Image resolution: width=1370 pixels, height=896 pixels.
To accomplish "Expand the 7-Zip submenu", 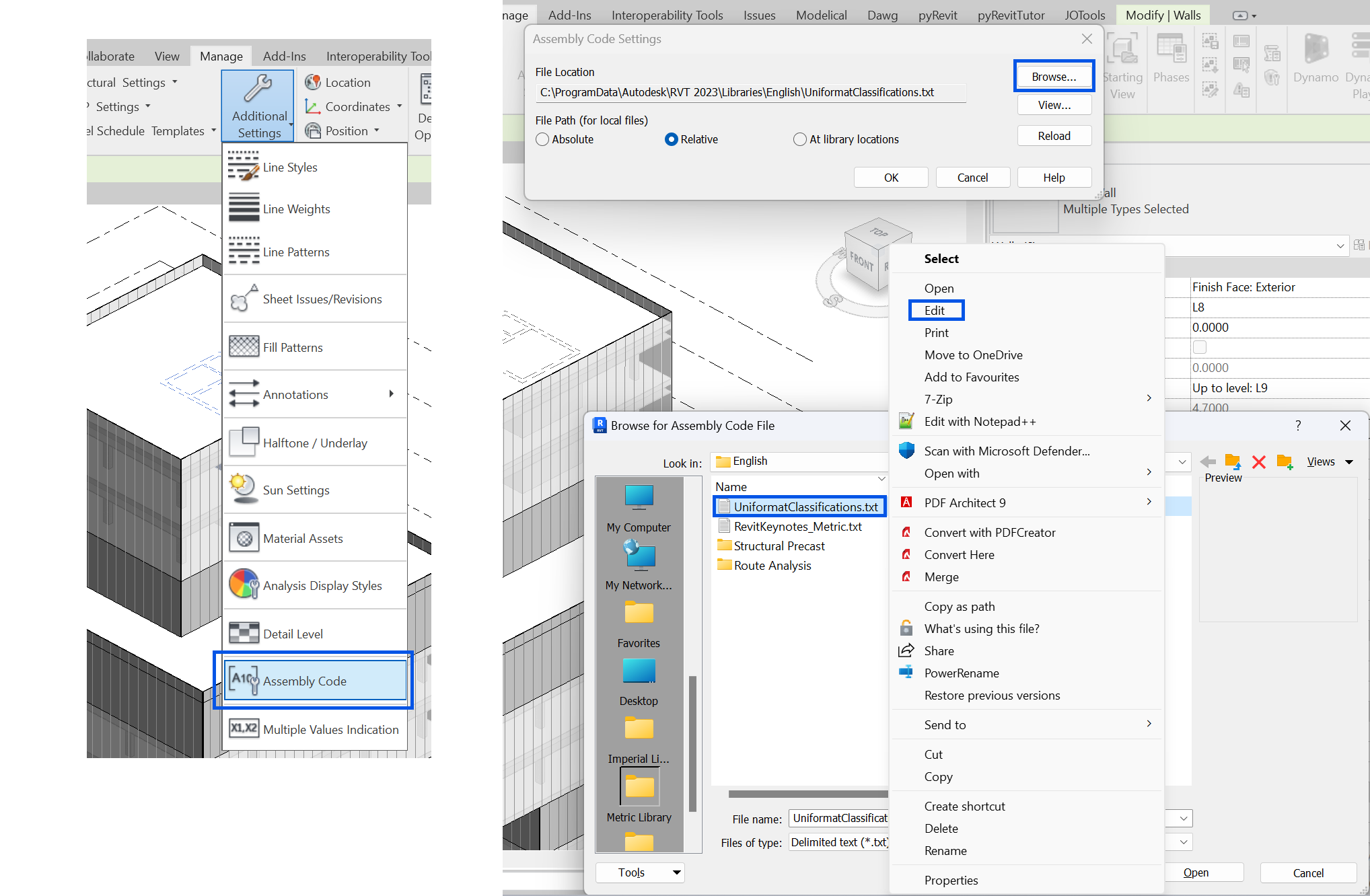I will click(x=1149, y=398).
